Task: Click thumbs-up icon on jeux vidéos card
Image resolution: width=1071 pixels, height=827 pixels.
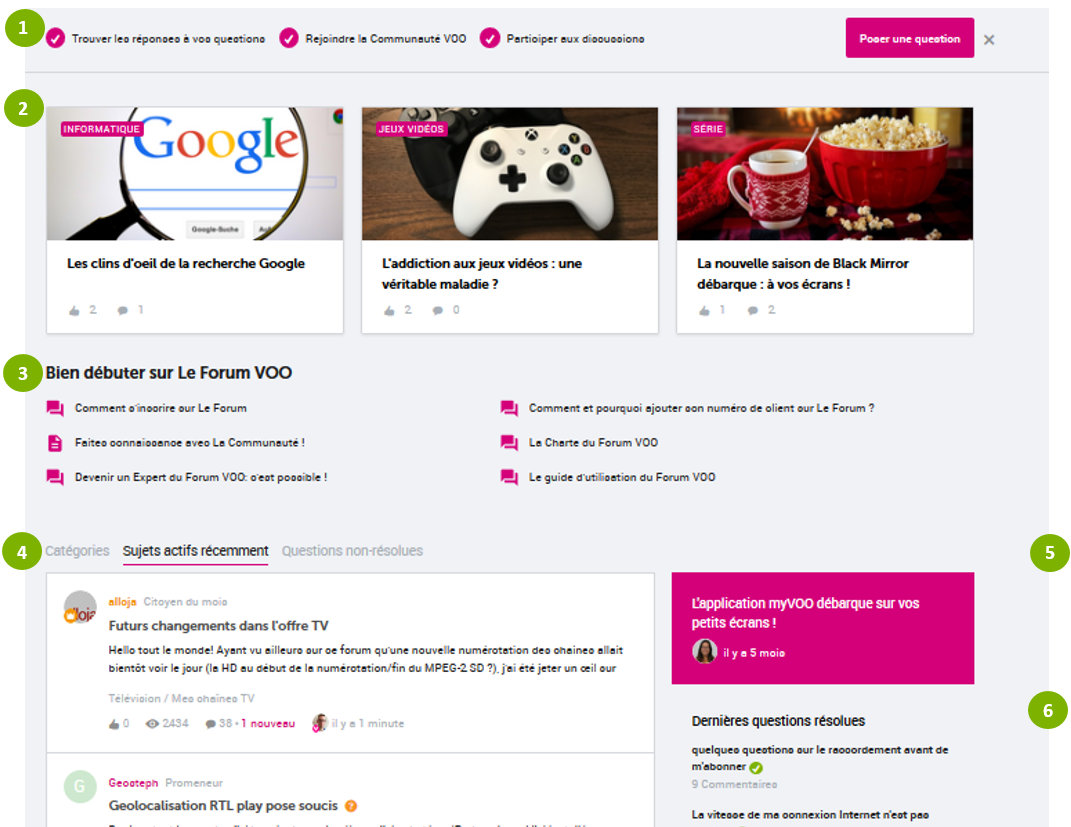Action: pyautogui.click(x=389, y=311)
